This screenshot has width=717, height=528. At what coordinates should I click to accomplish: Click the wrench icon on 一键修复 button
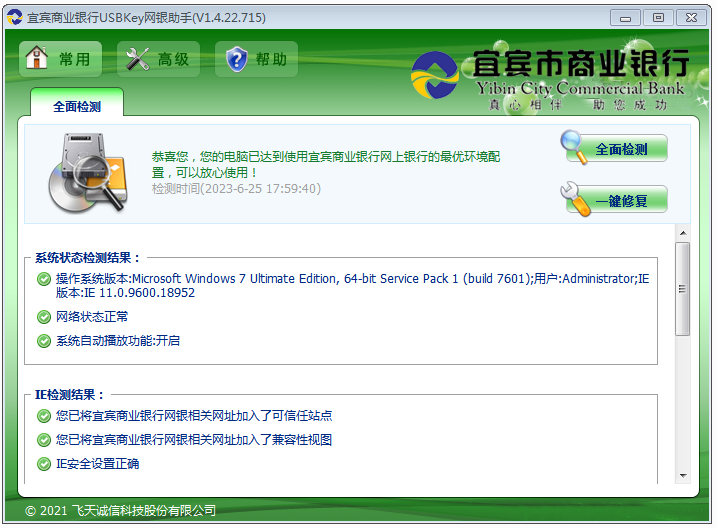point(579,198)
